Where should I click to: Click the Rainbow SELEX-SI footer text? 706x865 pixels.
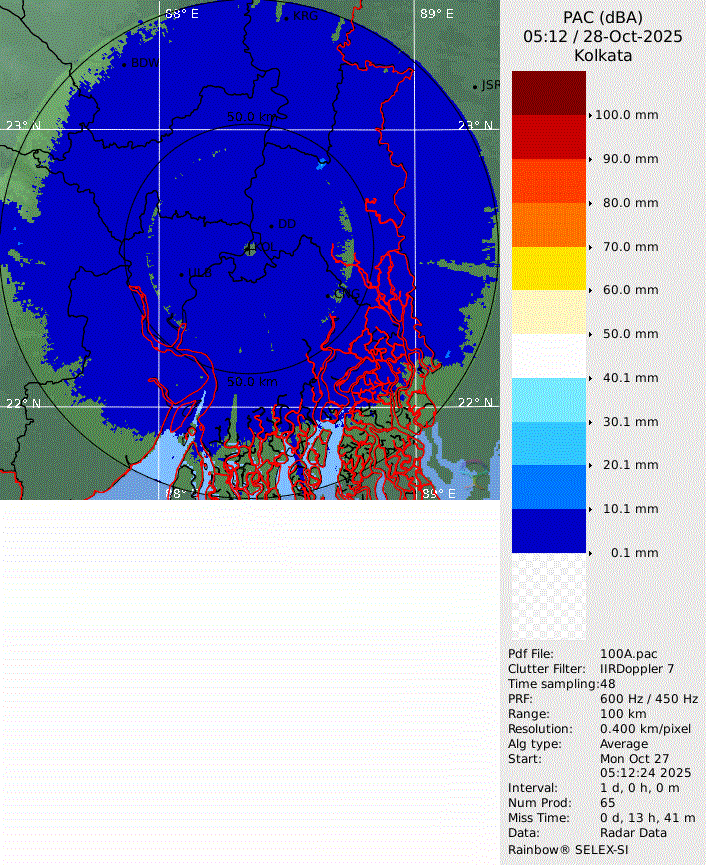click(567, 848)
